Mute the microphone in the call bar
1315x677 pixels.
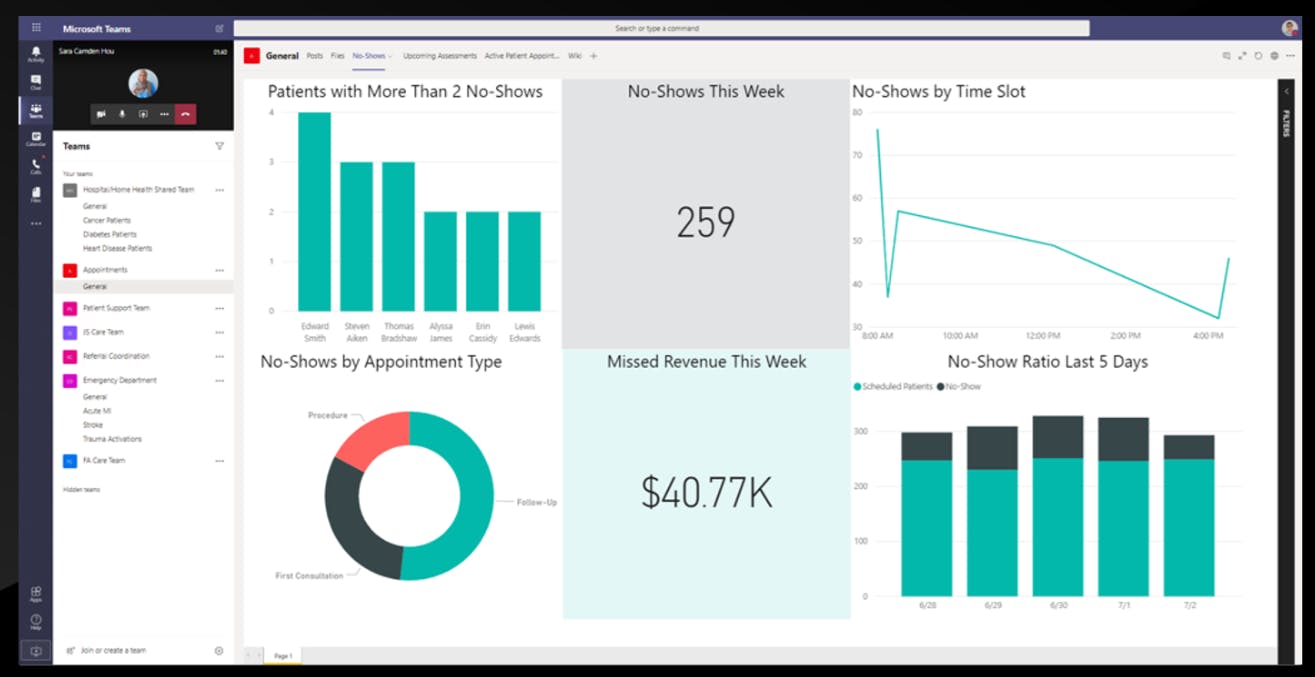pyautogui.click(x=122, y=114)
